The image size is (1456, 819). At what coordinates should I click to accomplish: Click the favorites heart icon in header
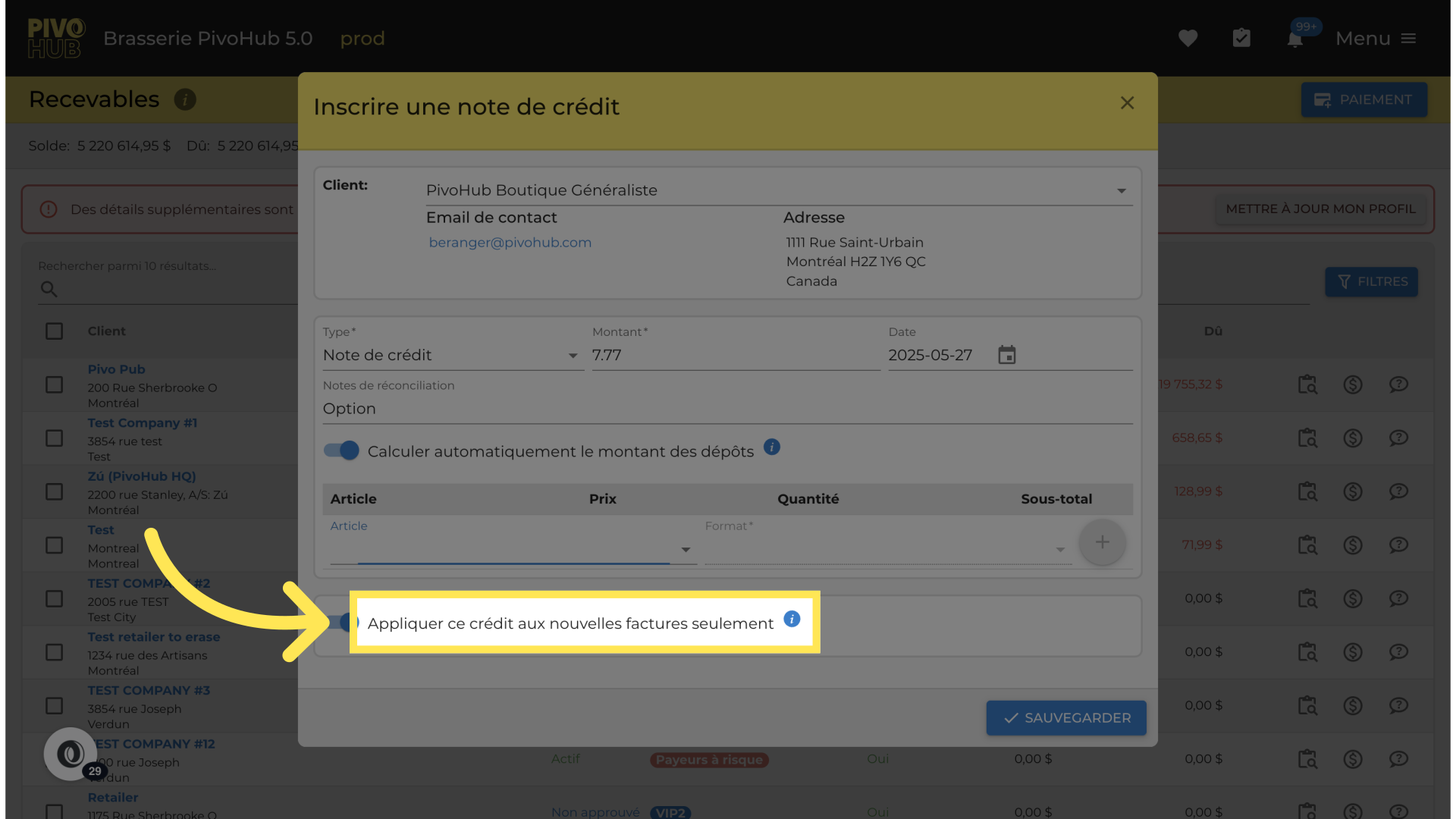coord(1188,38)
